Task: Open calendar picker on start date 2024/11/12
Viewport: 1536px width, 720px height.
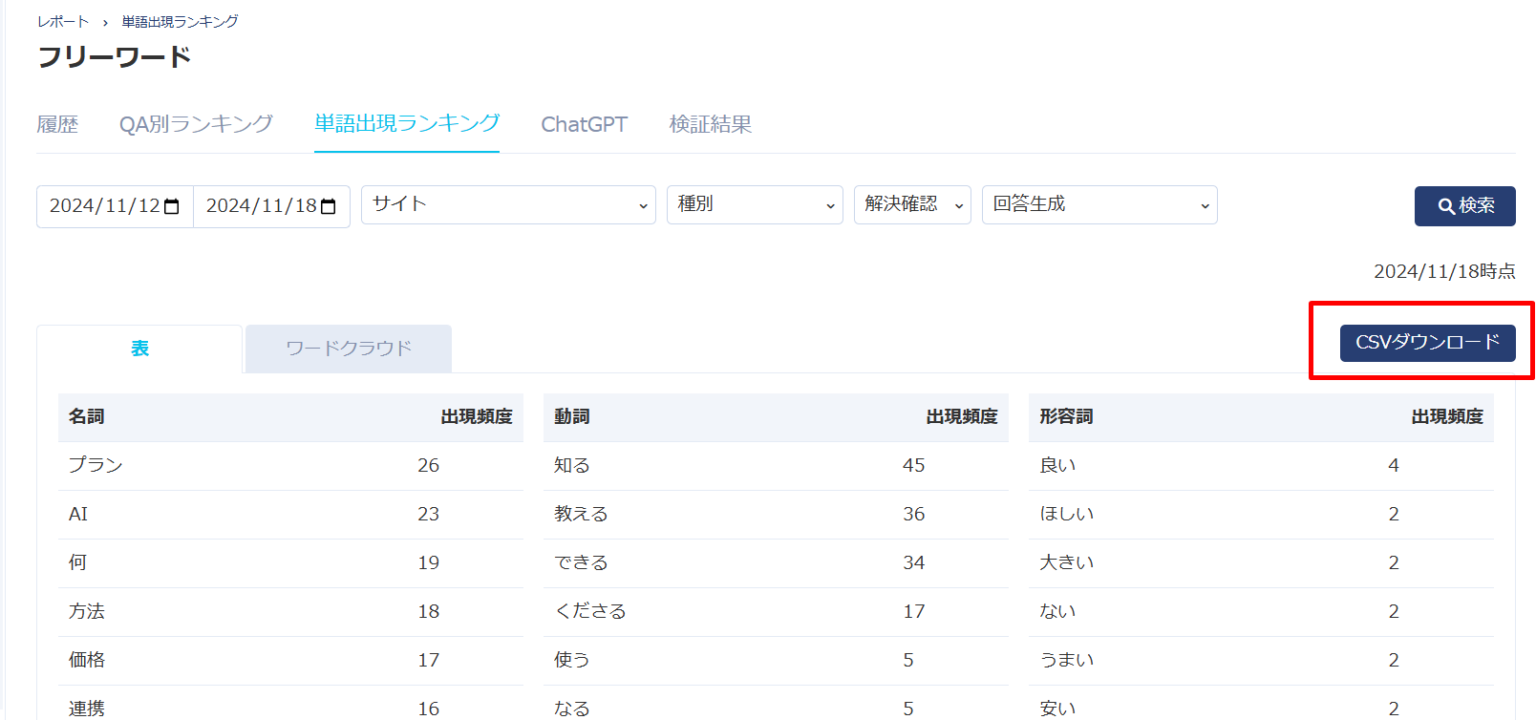Action: (172, 206)
